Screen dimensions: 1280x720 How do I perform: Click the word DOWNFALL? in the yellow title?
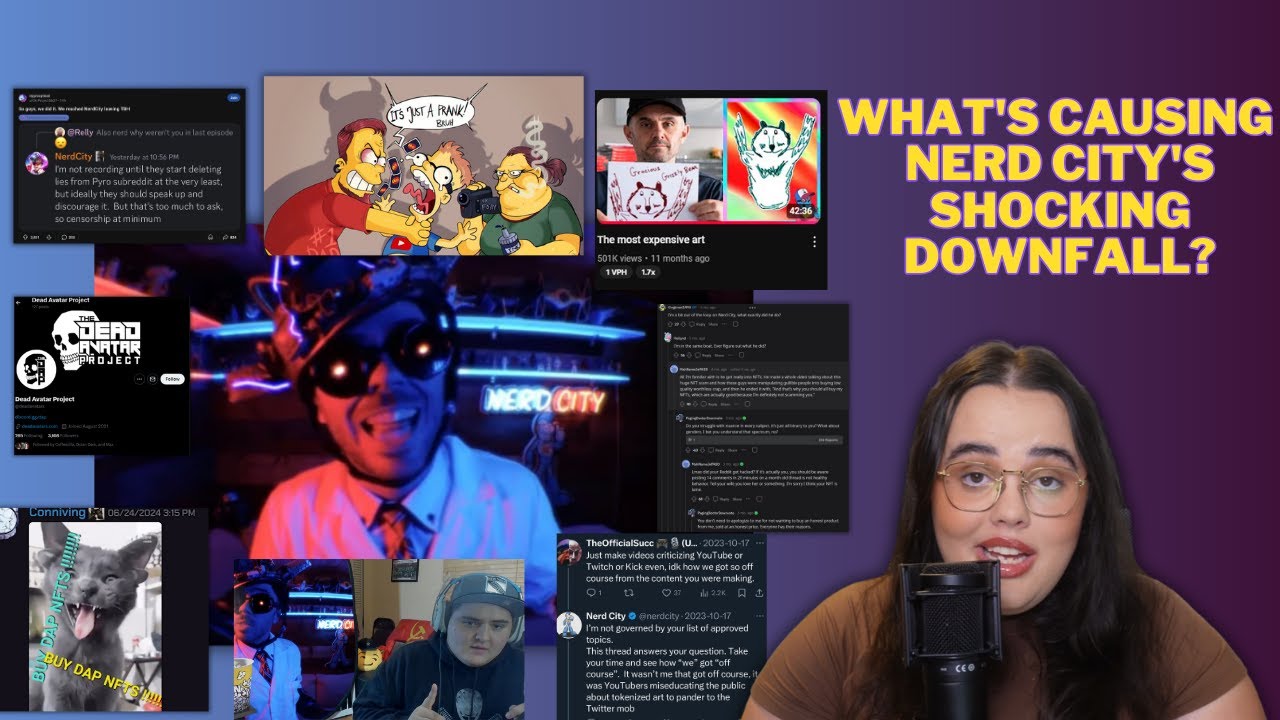(x=1058, y=256)
